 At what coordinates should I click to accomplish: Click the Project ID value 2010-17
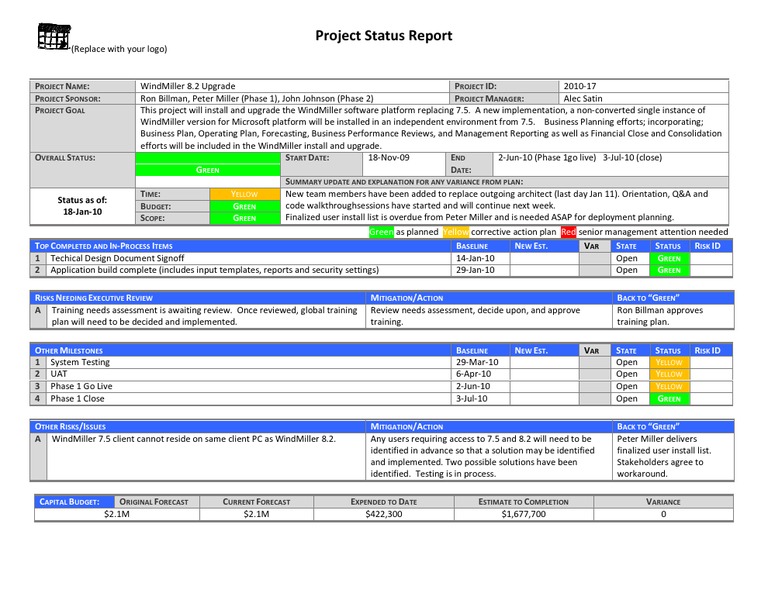pyautogui.click(x=579, y=87)
